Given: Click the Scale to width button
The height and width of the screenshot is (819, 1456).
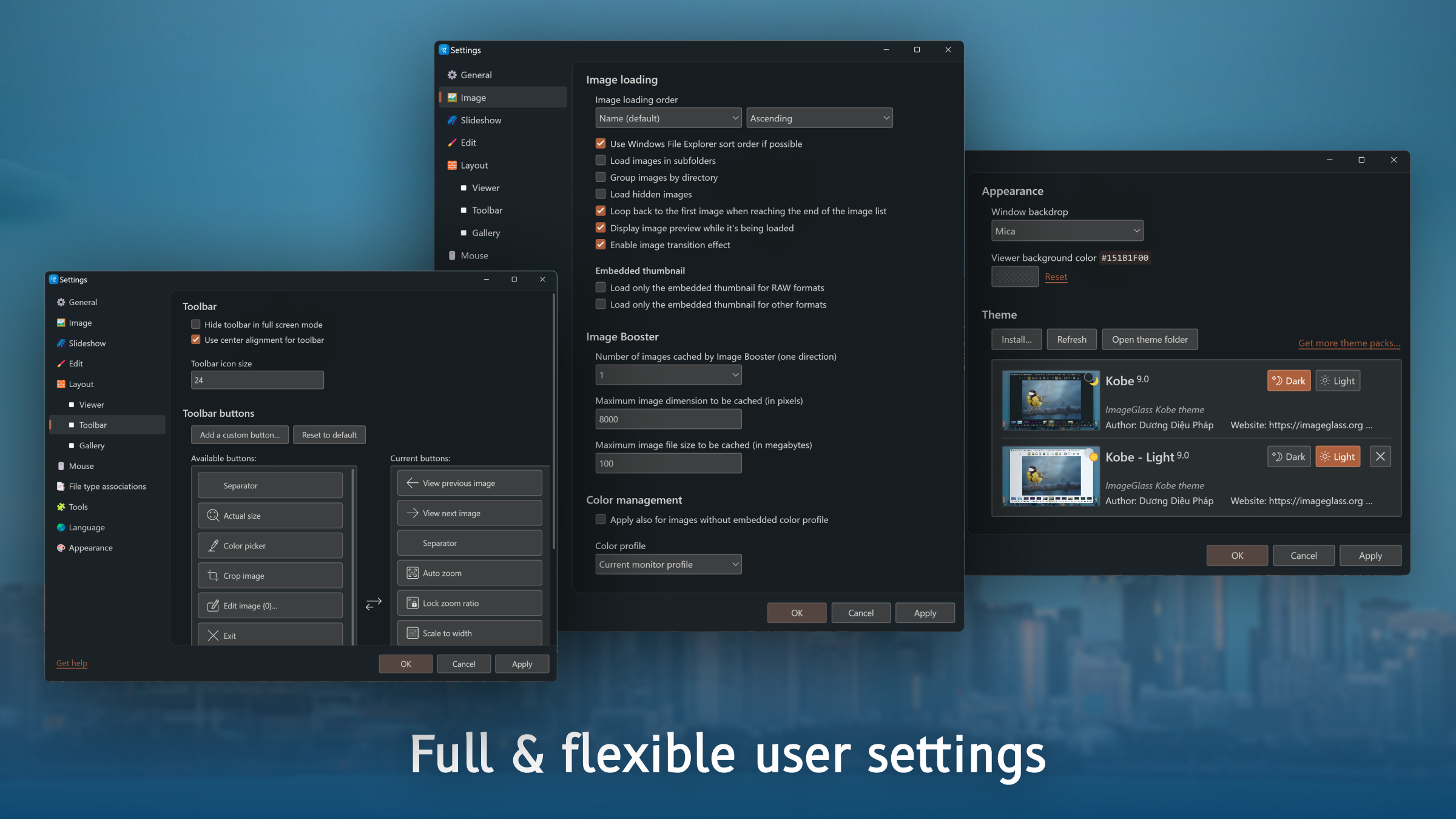Looking at the screenshot, I should (469, 633).
